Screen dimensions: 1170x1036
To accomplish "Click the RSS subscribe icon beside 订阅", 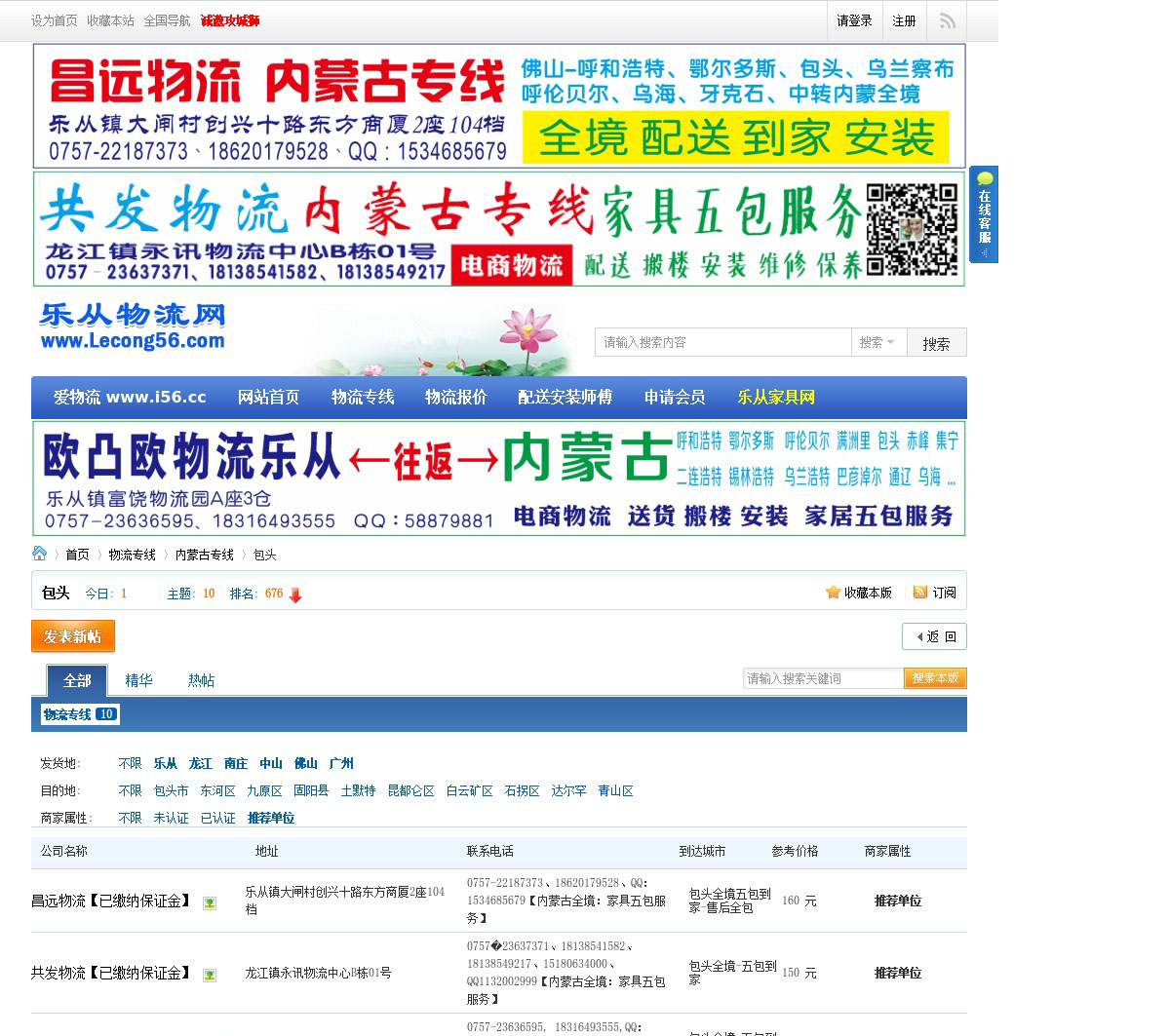I will point(919,593).
